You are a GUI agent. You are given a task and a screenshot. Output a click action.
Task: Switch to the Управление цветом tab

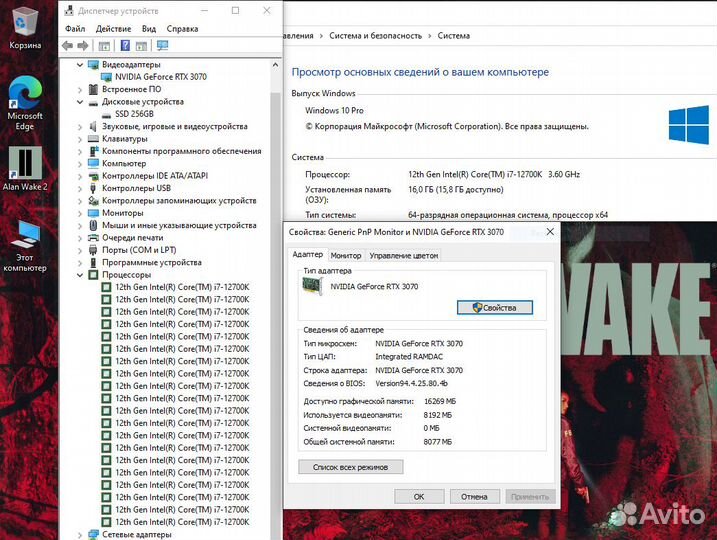[403, 256]
